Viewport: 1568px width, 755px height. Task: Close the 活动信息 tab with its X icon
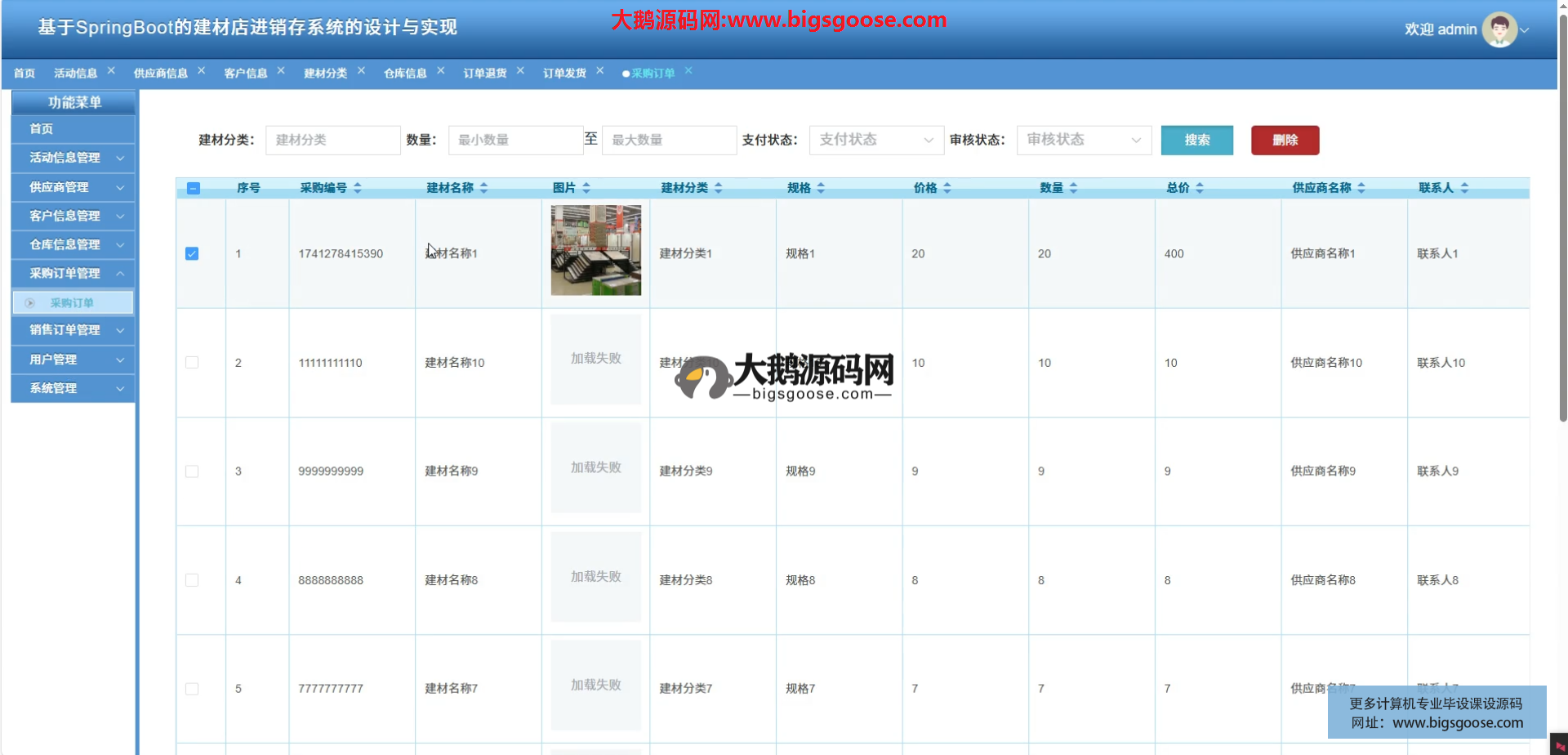coord(111,71)
